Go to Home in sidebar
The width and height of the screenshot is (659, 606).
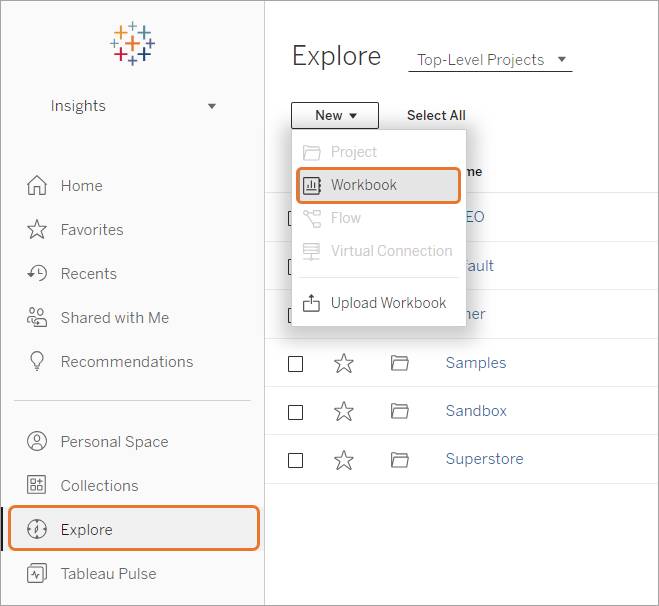82,185
